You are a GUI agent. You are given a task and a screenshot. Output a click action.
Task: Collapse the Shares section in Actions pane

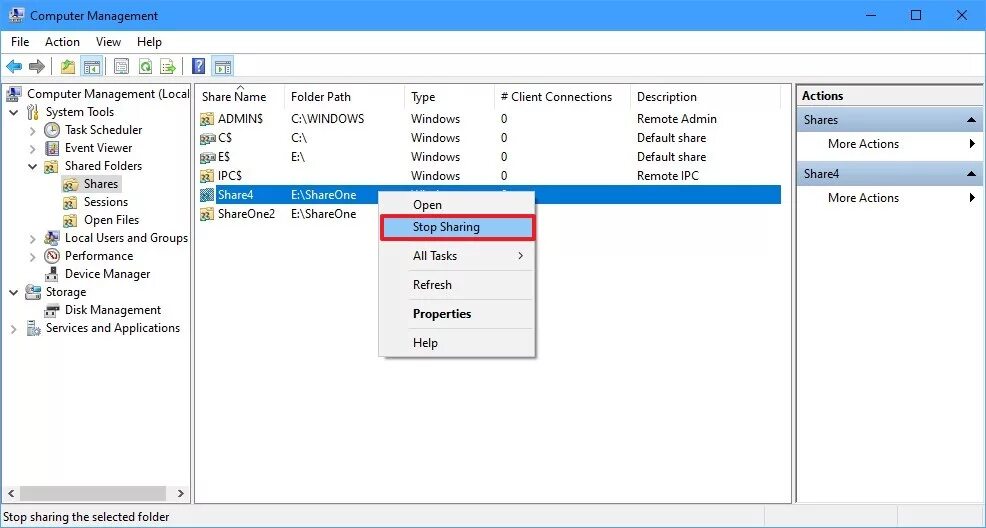pos(972,120)
